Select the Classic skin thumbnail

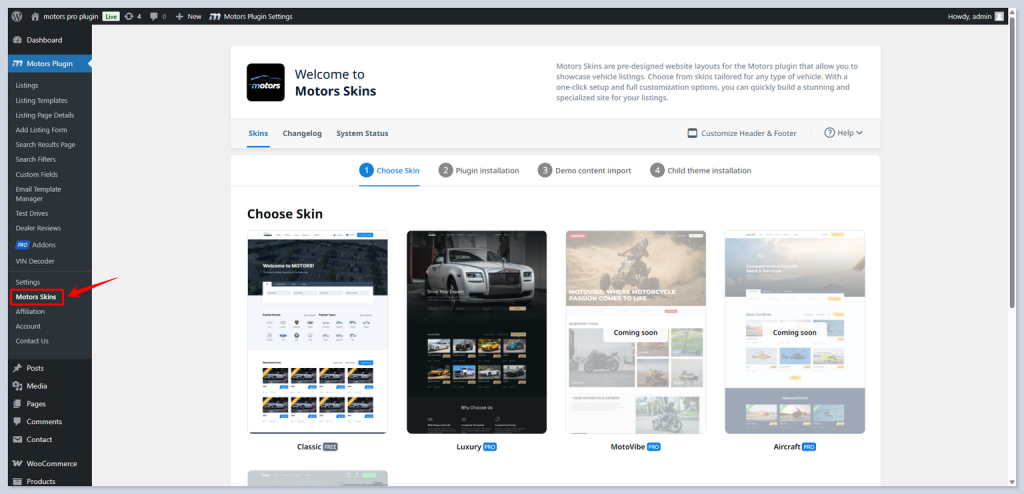coord(317,332)
